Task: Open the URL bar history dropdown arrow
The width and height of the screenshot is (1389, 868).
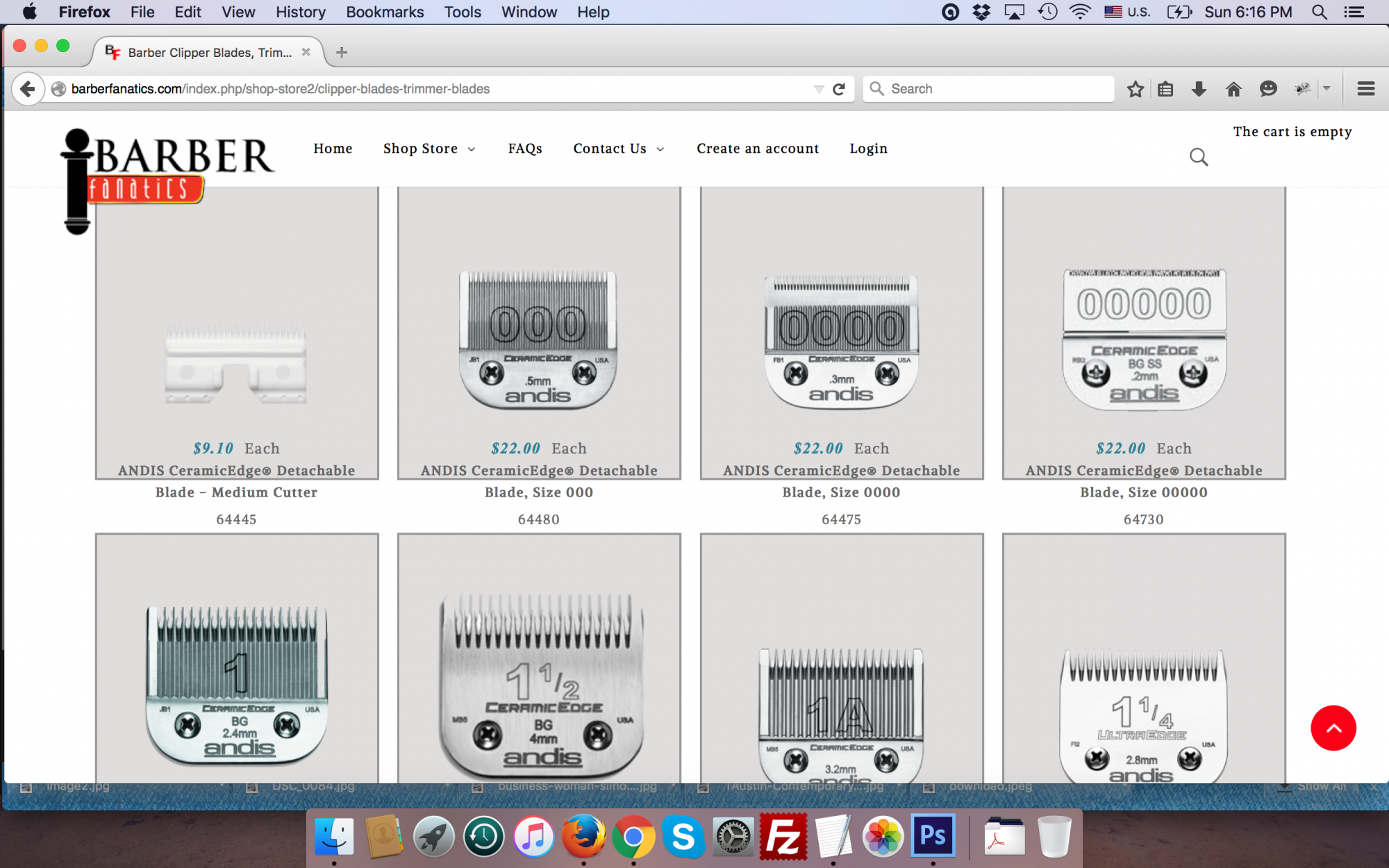Action: (x=819, y=89)
